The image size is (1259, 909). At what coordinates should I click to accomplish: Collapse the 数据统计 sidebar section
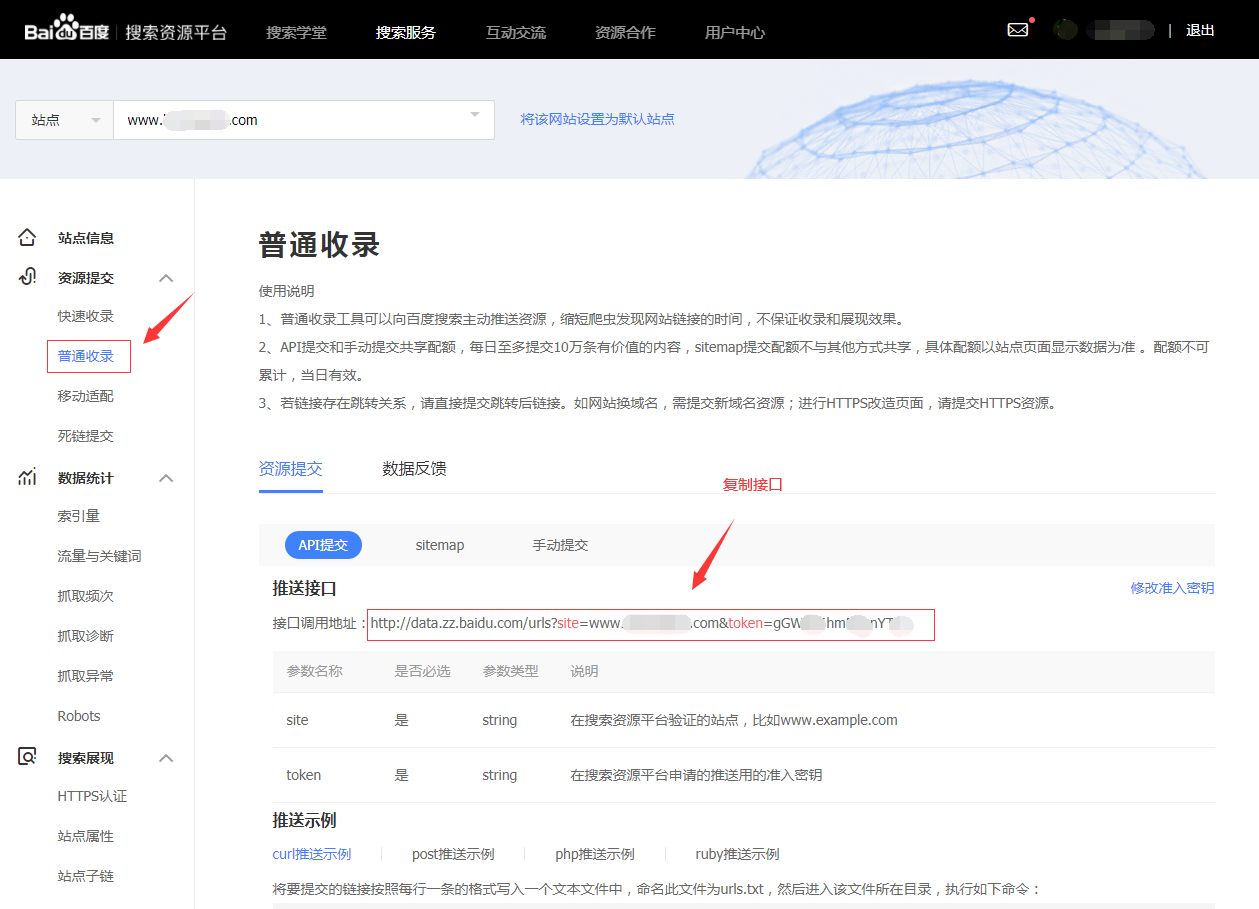click(x=166, y=477)
